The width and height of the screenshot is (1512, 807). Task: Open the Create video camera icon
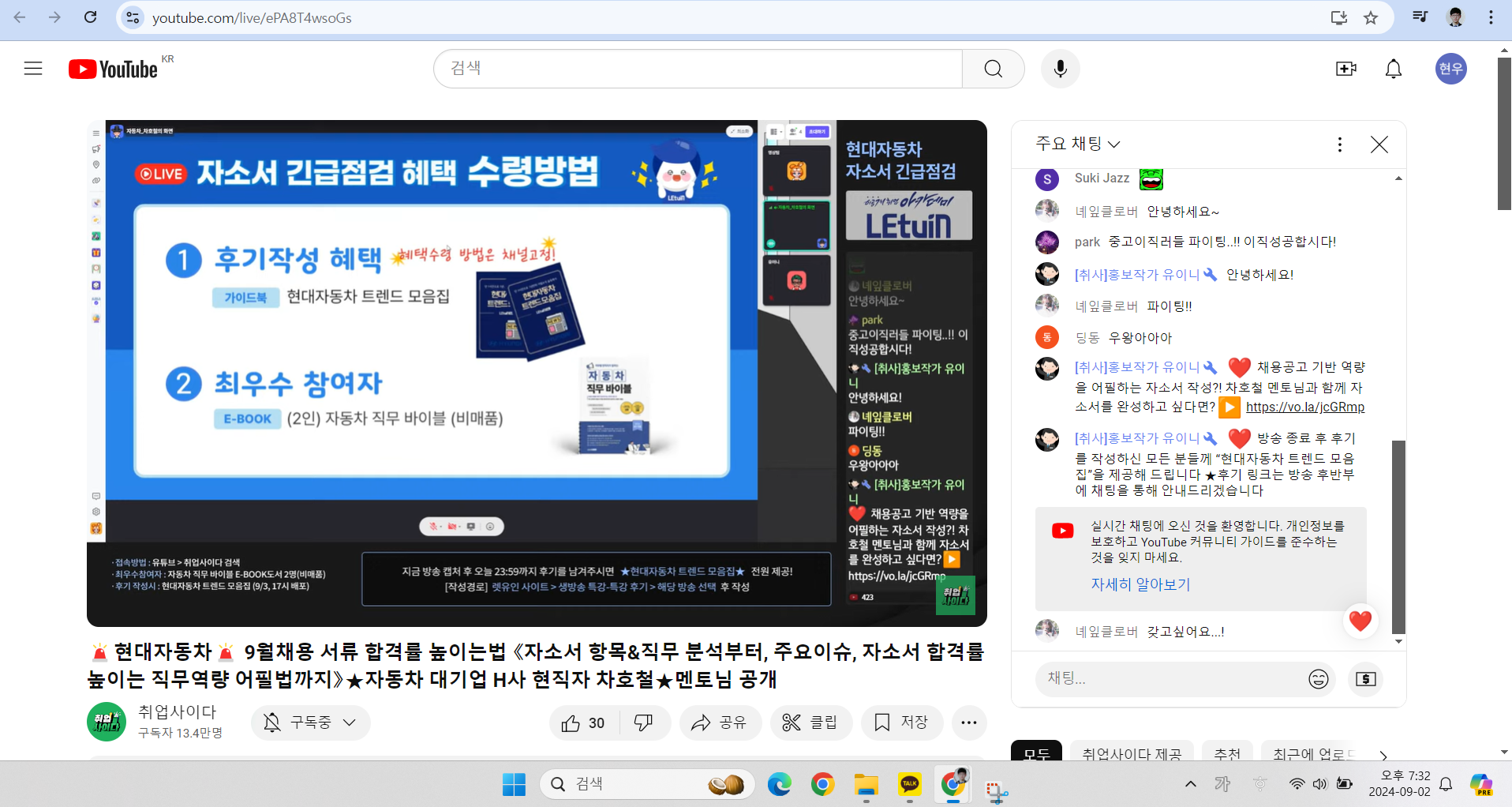pyautogui.click(x=1345, y=69)
